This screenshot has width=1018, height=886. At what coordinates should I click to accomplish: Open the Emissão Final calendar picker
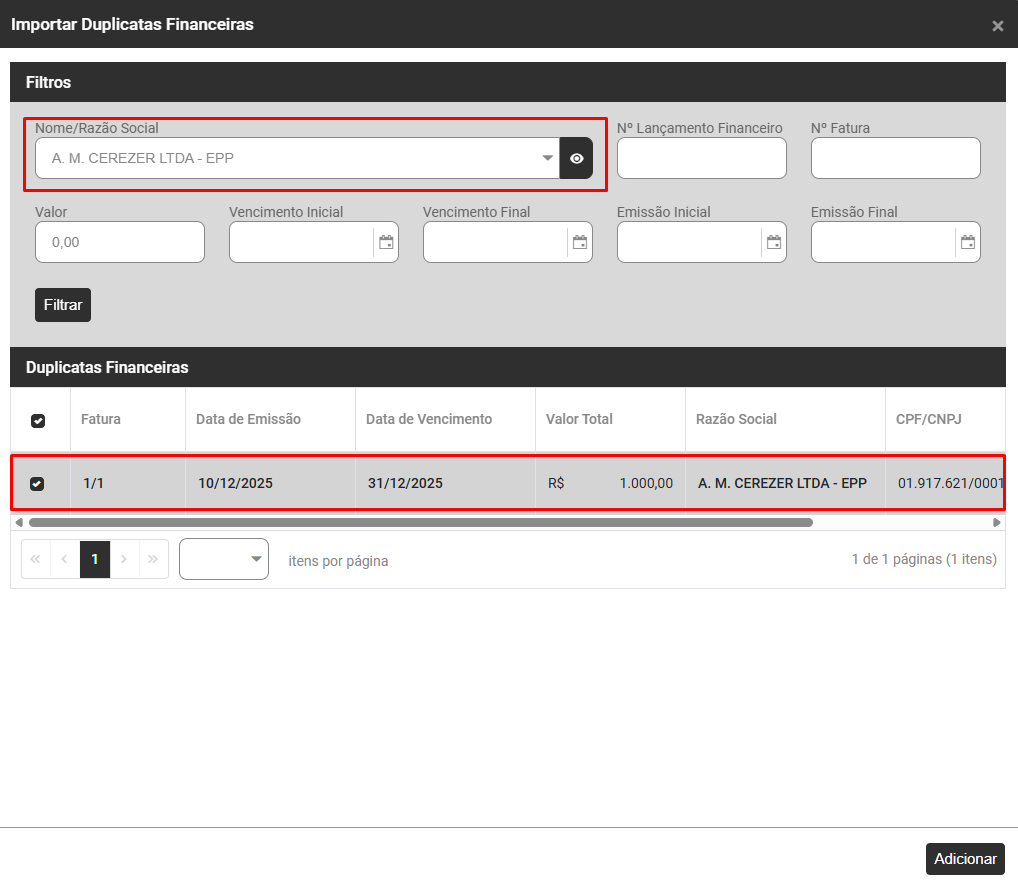pos(967,242)
